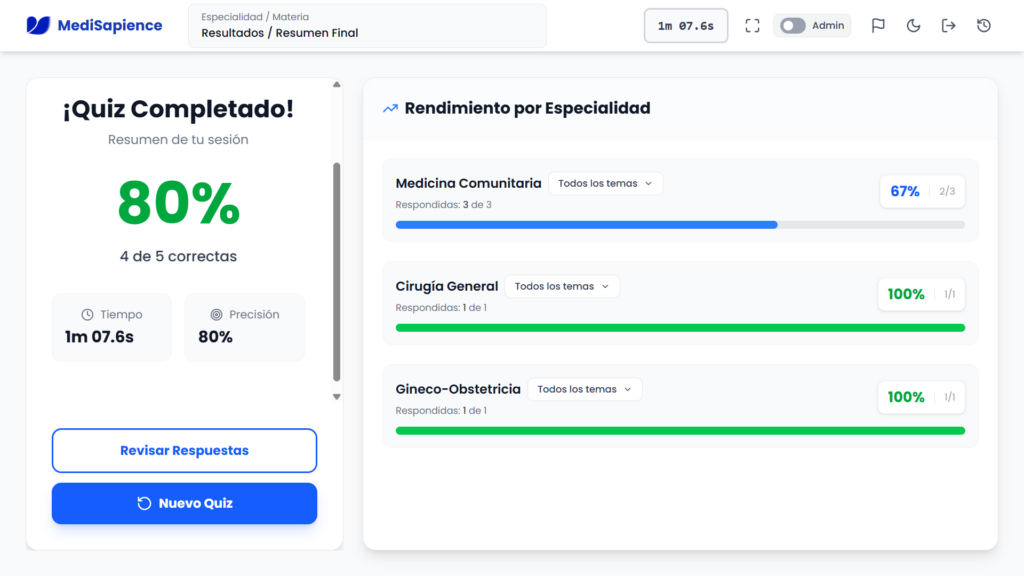Screen dimensions: 1024x576
Task: Click the logout exit icon
Action: coord(948,26)
